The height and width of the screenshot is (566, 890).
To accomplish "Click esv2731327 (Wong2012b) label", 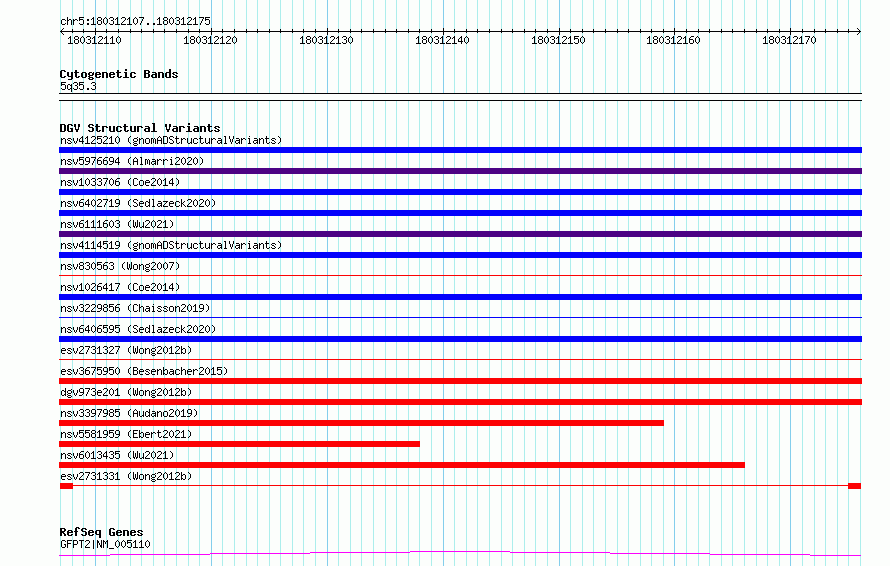I will click(126, 350).
